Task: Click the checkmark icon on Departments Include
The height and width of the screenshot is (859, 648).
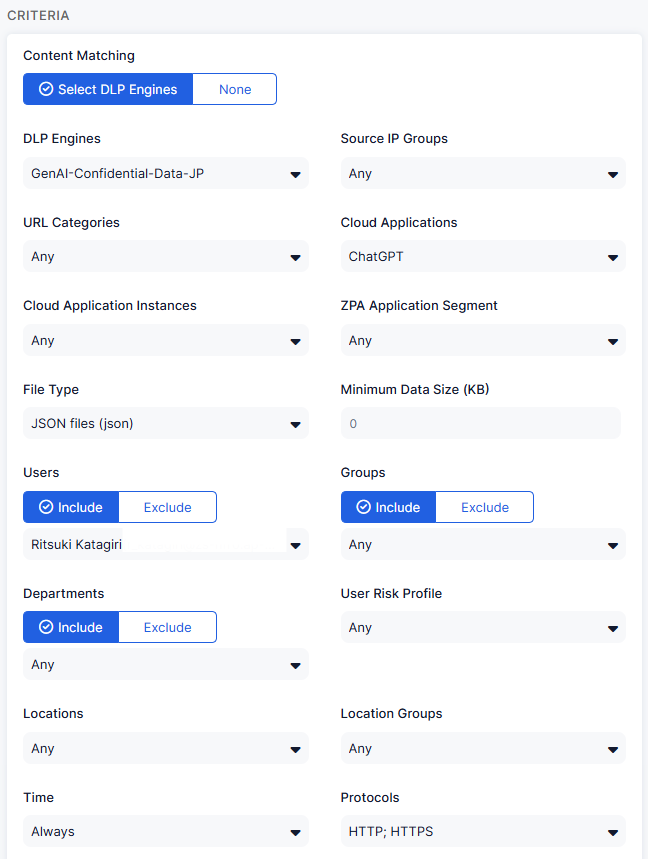Action: coord(46,627)
